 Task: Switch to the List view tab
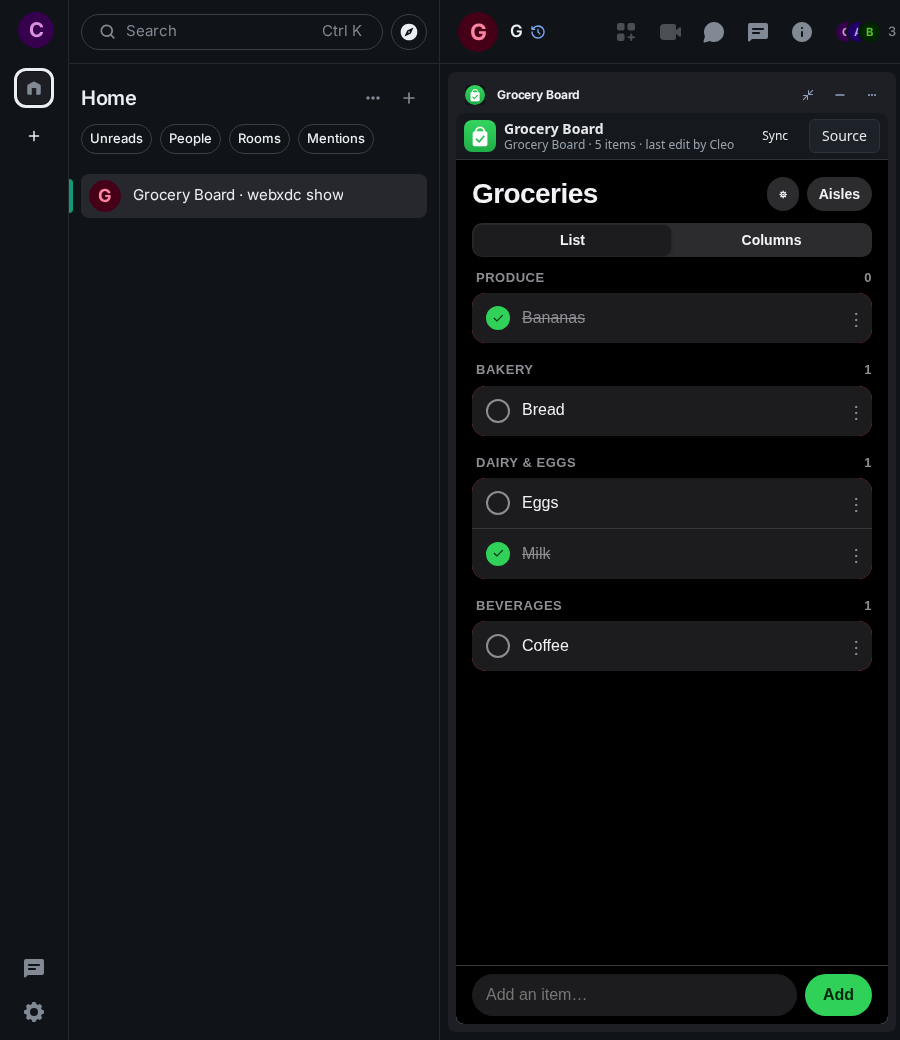pyautogui.click(x=572, y=240)
